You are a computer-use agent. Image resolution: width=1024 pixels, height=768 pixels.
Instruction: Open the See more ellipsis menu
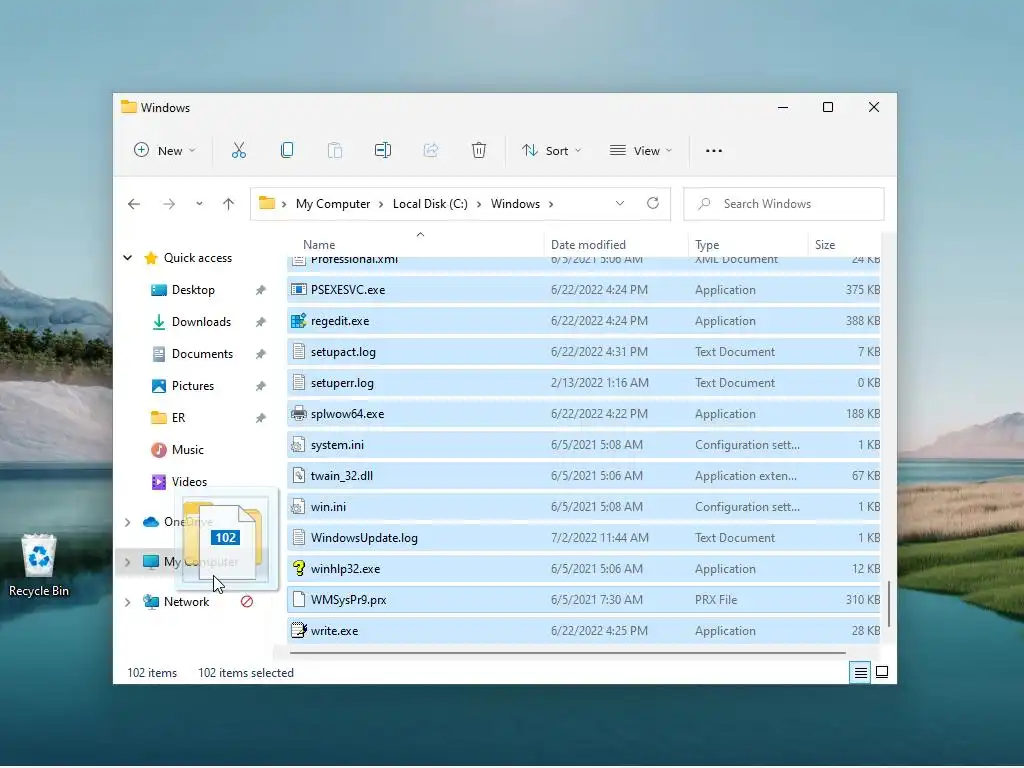pos(714,151)
